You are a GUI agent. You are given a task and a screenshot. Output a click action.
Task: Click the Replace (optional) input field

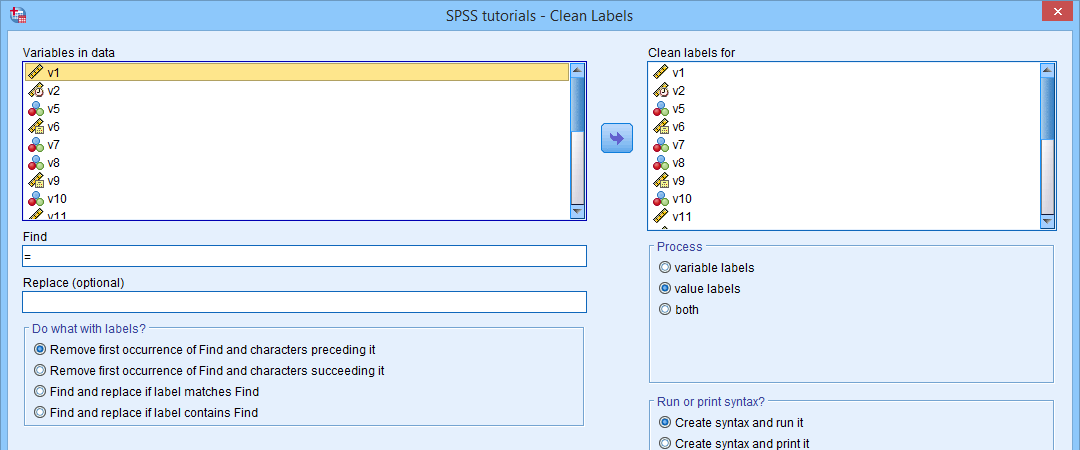(304, 302)
